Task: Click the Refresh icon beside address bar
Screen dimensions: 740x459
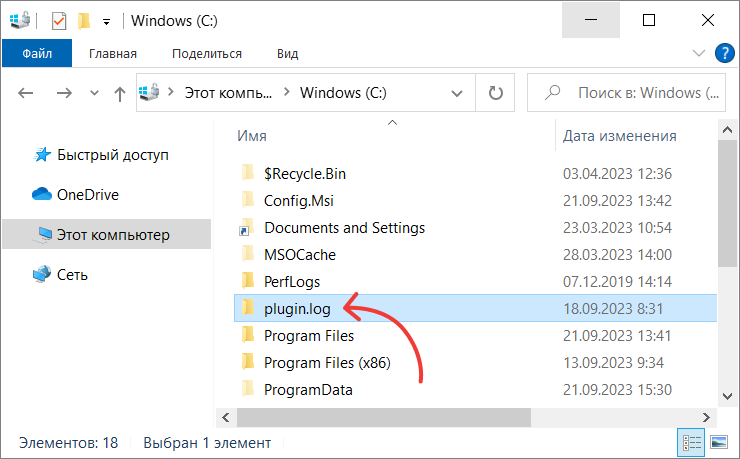Action: (x=495, y=92)
